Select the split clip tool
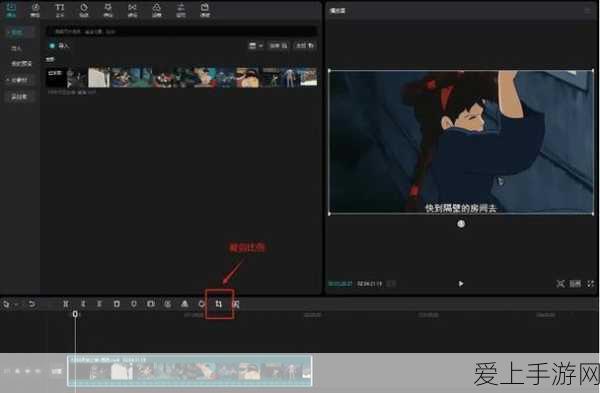This screenshot has height=393, width=600. [x=66, y=304]
